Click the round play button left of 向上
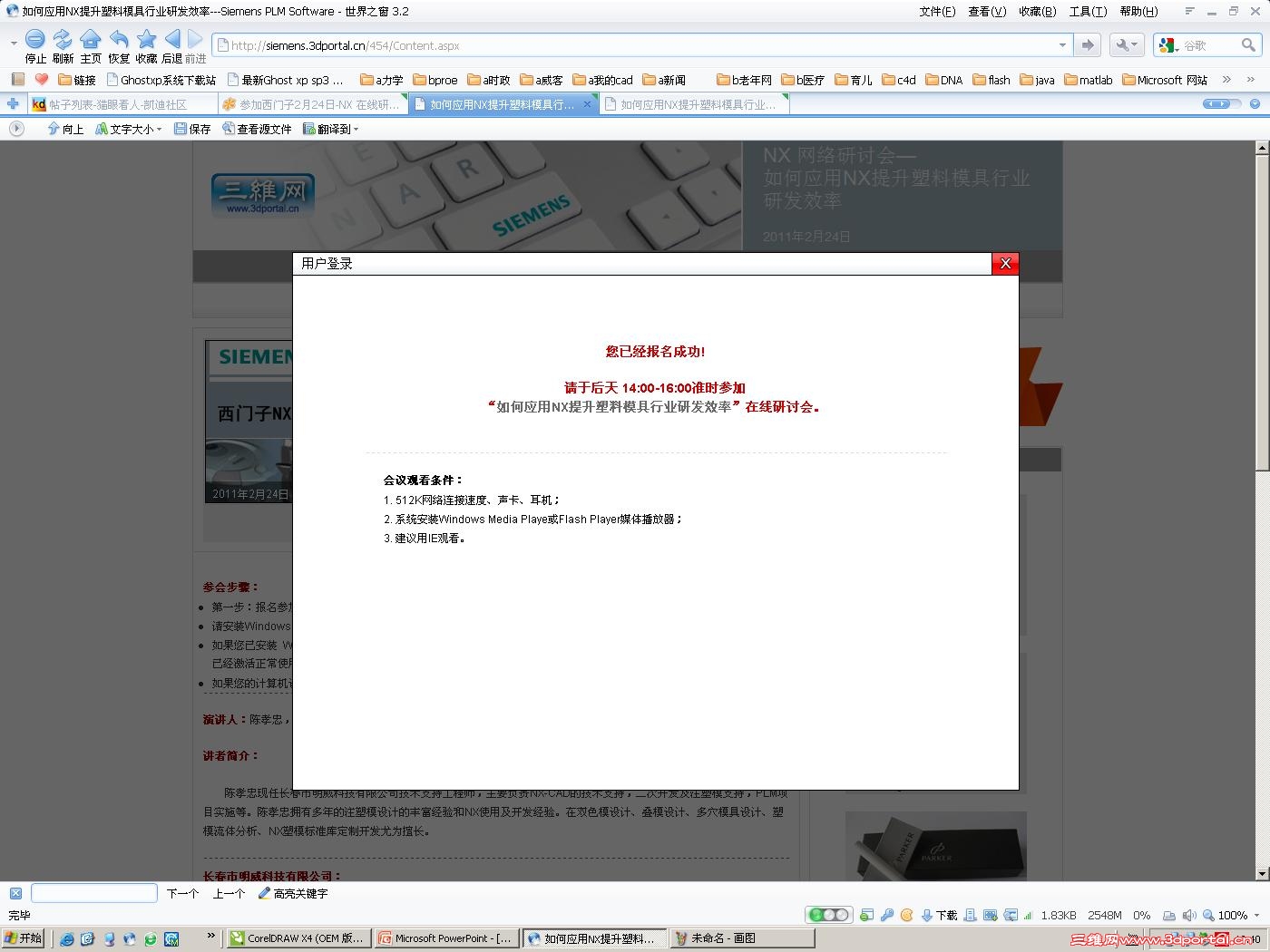Image resolution: width=1270 pixels, height=952 pixels. 16,129
